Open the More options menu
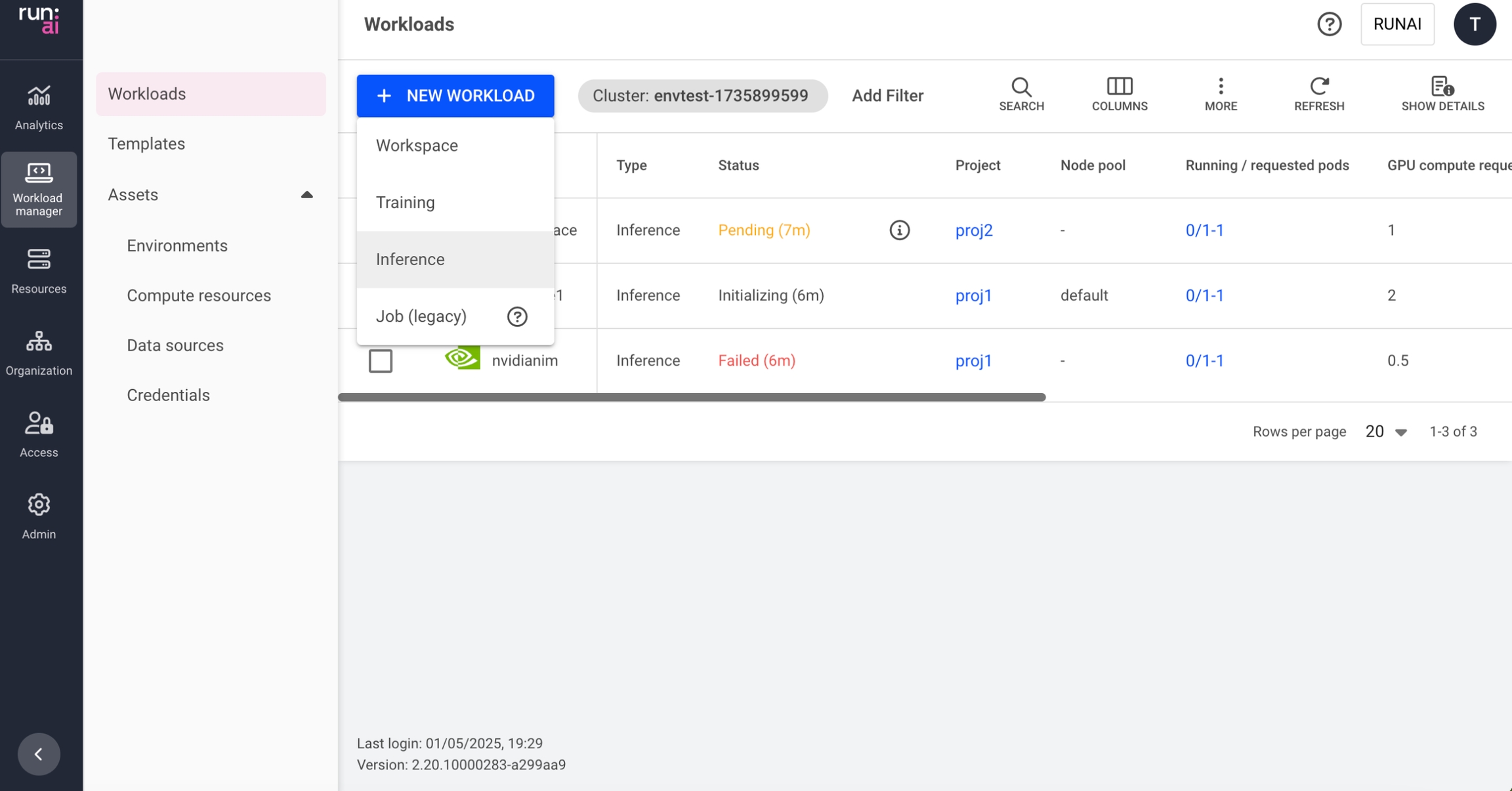Viewport: 1512px width, 791px height. (x=1220, y=95)
